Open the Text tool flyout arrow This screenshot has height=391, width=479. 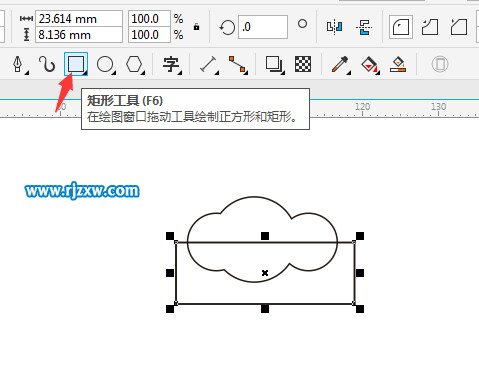(x=180, y=72)
